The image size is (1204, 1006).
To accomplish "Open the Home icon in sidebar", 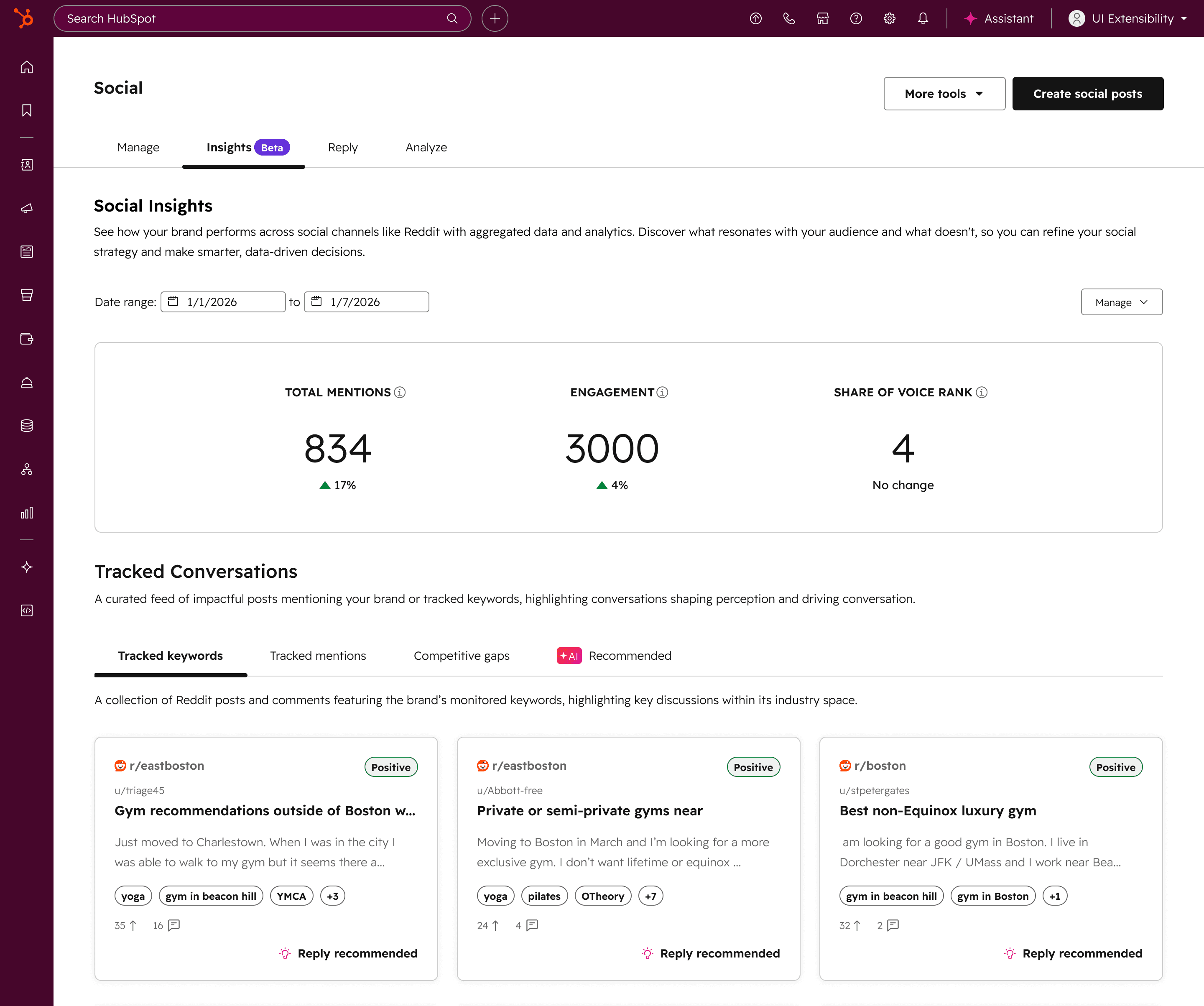I will tap(26, 67).
